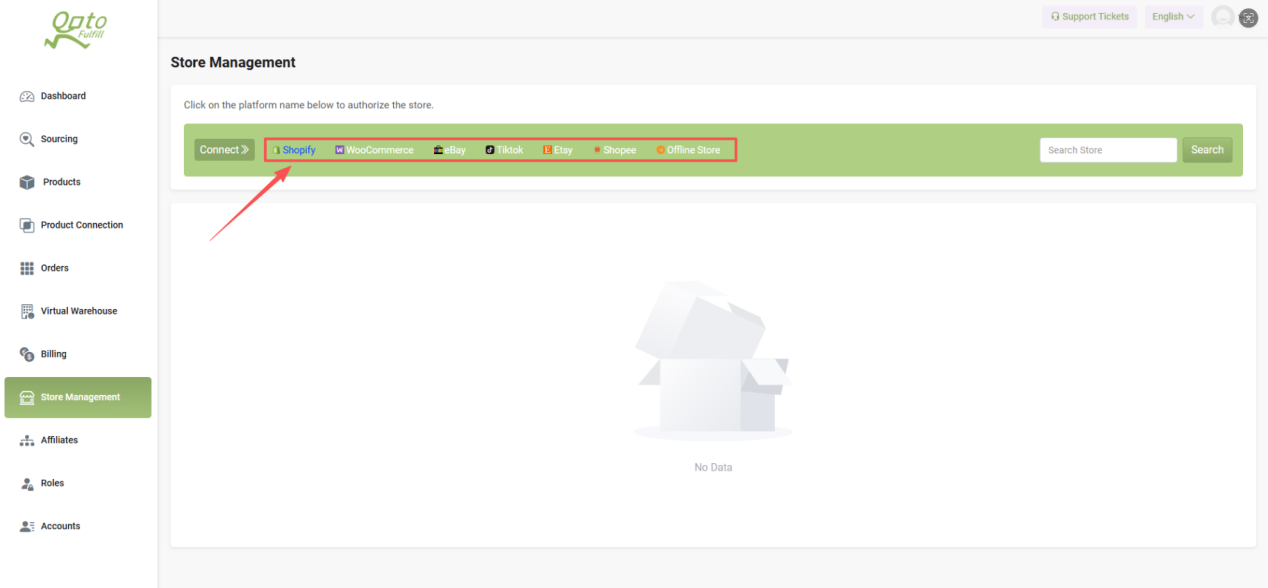Click the Shopify platform link
Viewport: 1268px width, 588px height.
(x=298, y=150)
